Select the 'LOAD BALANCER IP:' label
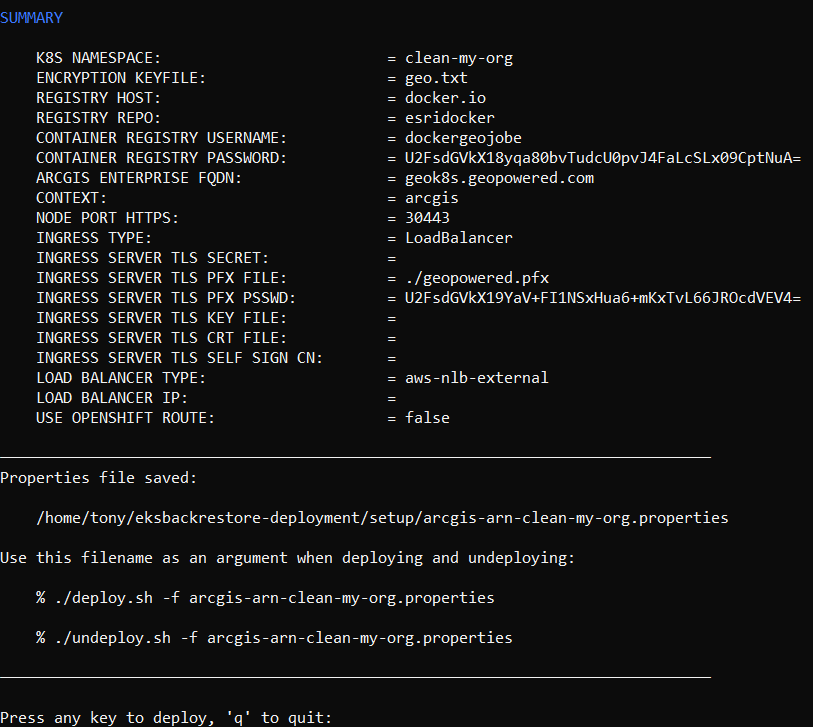The height and width of the screenshot is (727, 813). 112,398
